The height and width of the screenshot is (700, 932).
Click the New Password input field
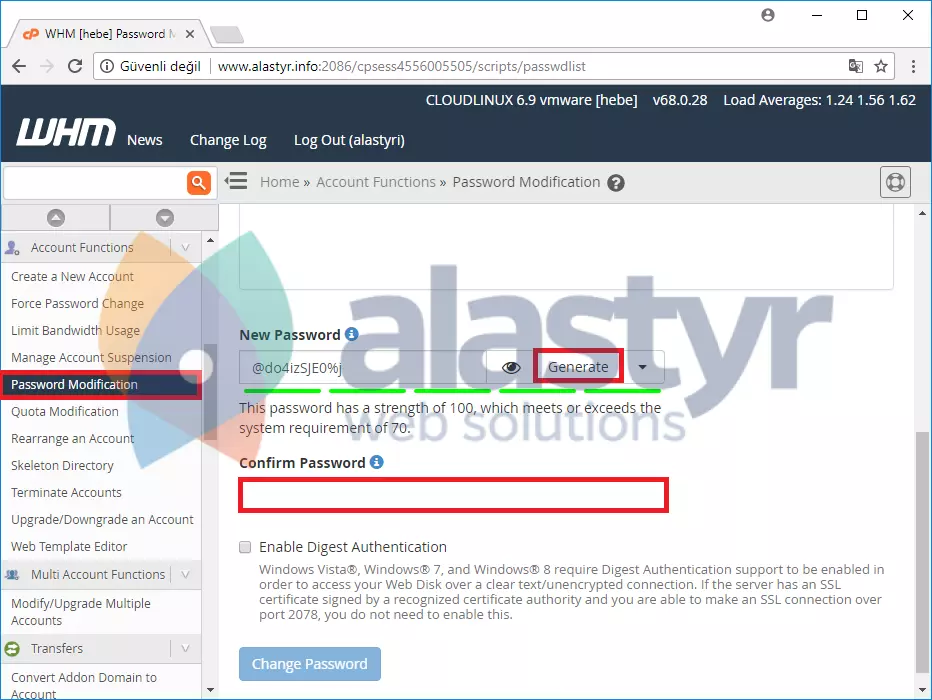(363, 368)
